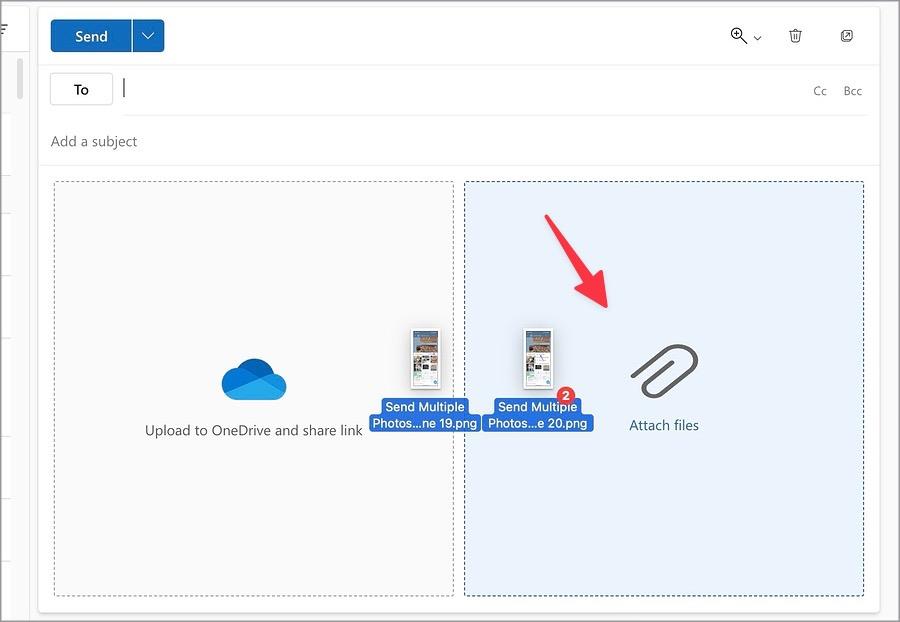Click the filename label ending 19.png
This screenshot has height=622, width=900.
425,415
